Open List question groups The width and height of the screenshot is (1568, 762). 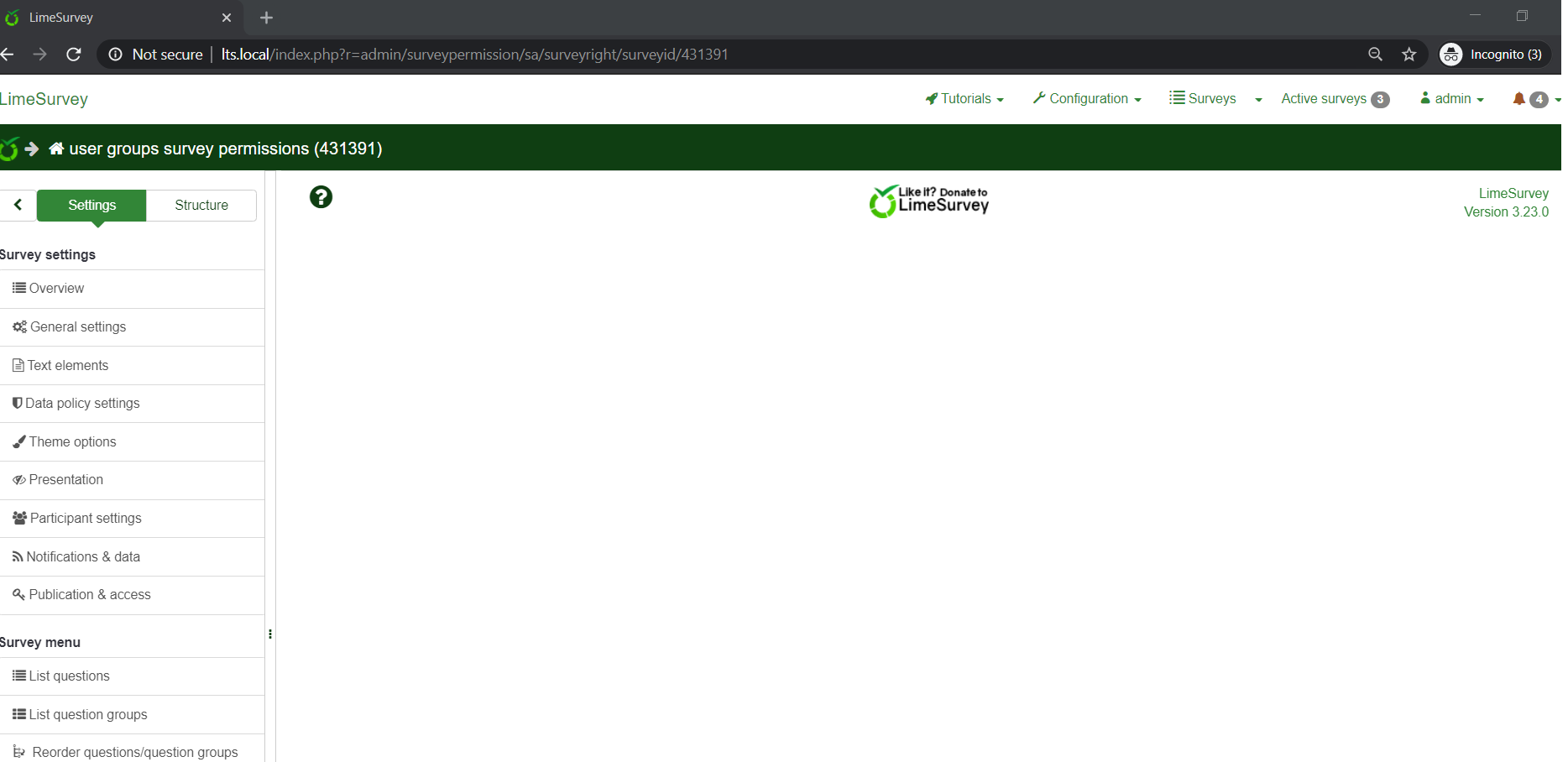(132, 715)
